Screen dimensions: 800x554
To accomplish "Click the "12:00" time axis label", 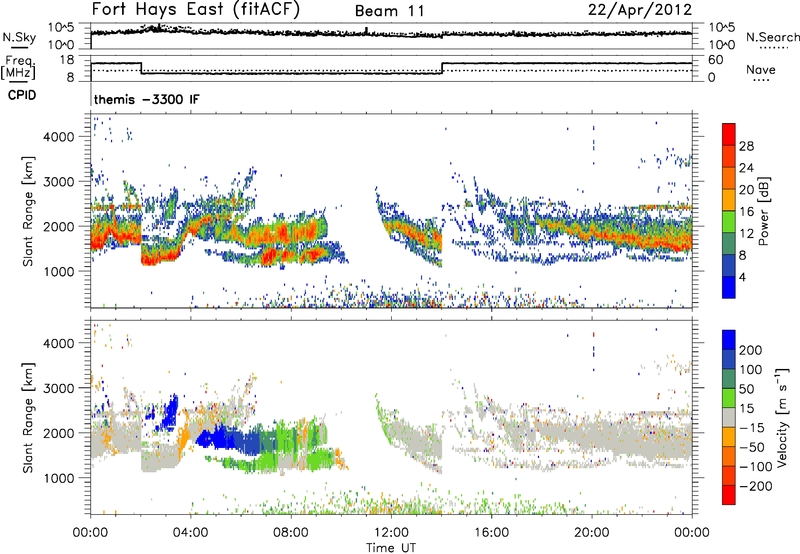I will click(x=391, y=533).
